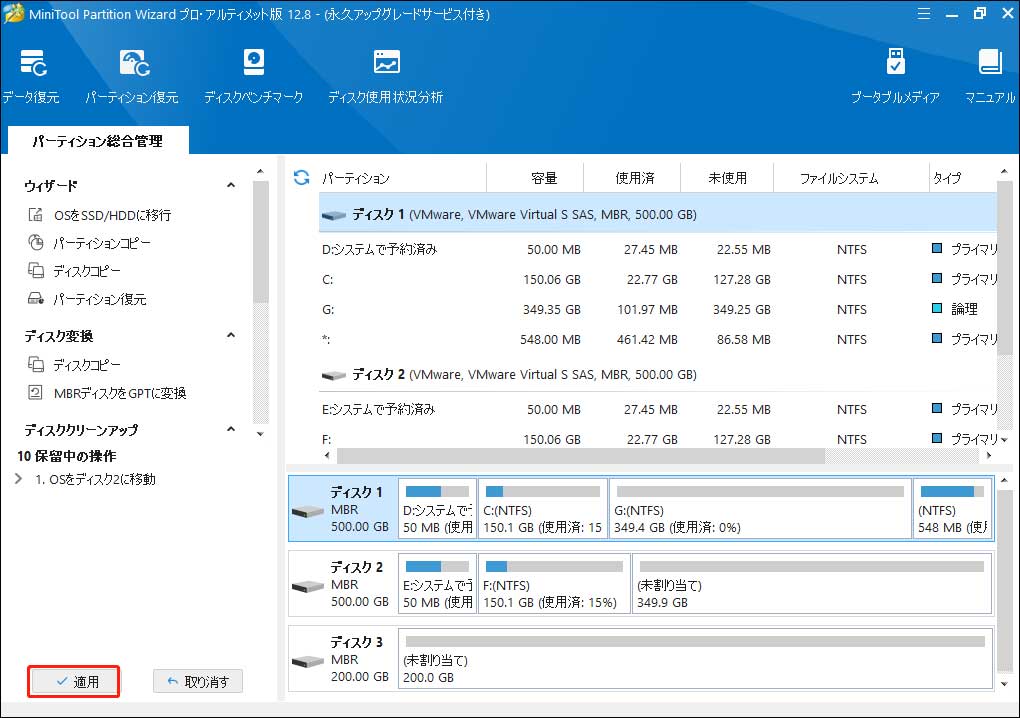Undo changes with the 取り消す button
Image resolution: width=1020 pixels, height=718 pixels.
click(197, 681)
